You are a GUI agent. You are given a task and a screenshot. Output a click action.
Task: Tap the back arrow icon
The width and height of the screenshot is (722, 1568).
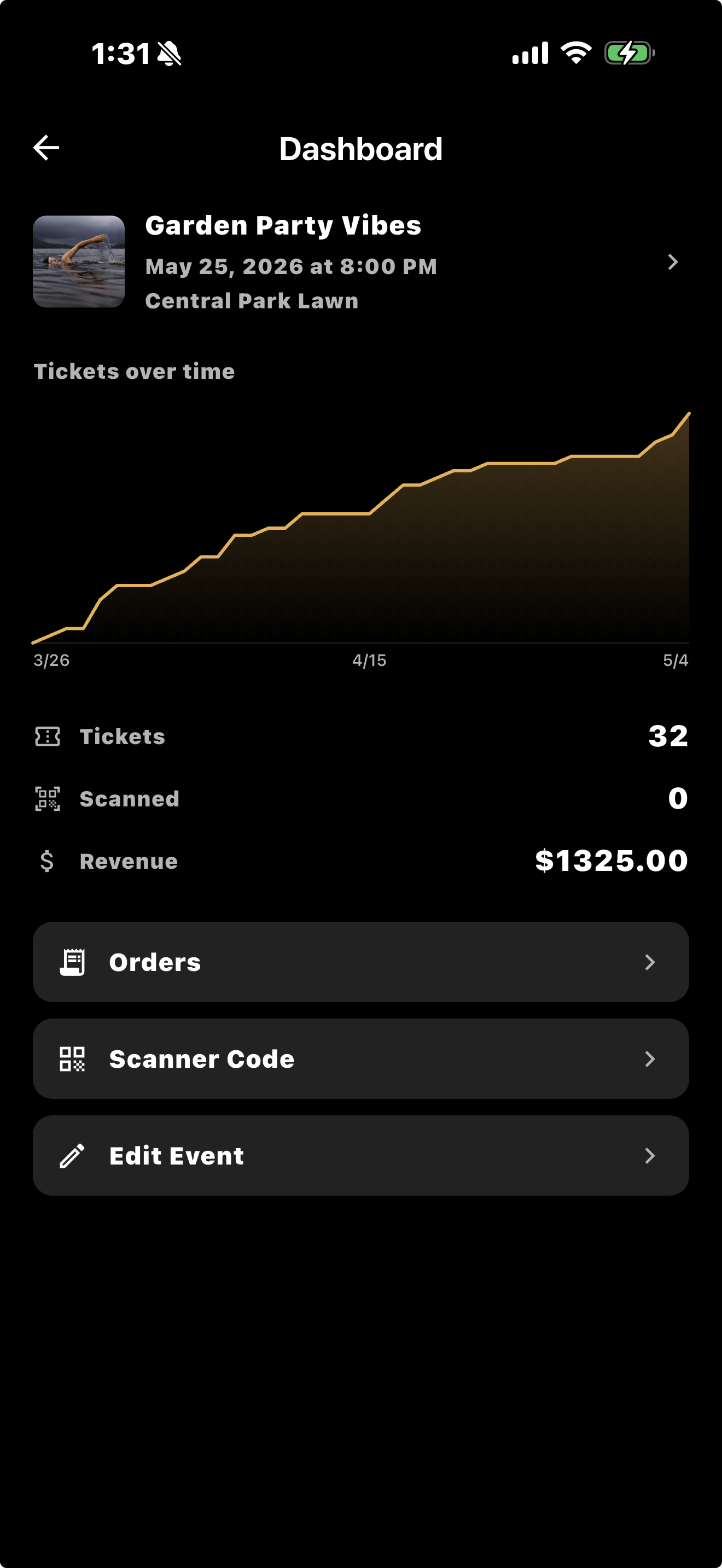[46, 148]
